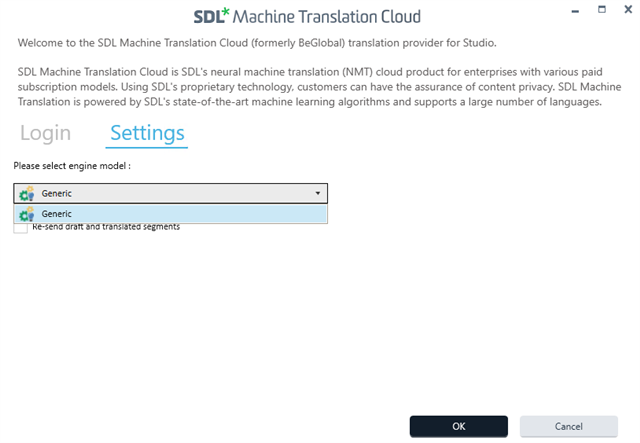Confirm with the OK button
The height and width of the screenshot is (443, 640).
point(459,426)
